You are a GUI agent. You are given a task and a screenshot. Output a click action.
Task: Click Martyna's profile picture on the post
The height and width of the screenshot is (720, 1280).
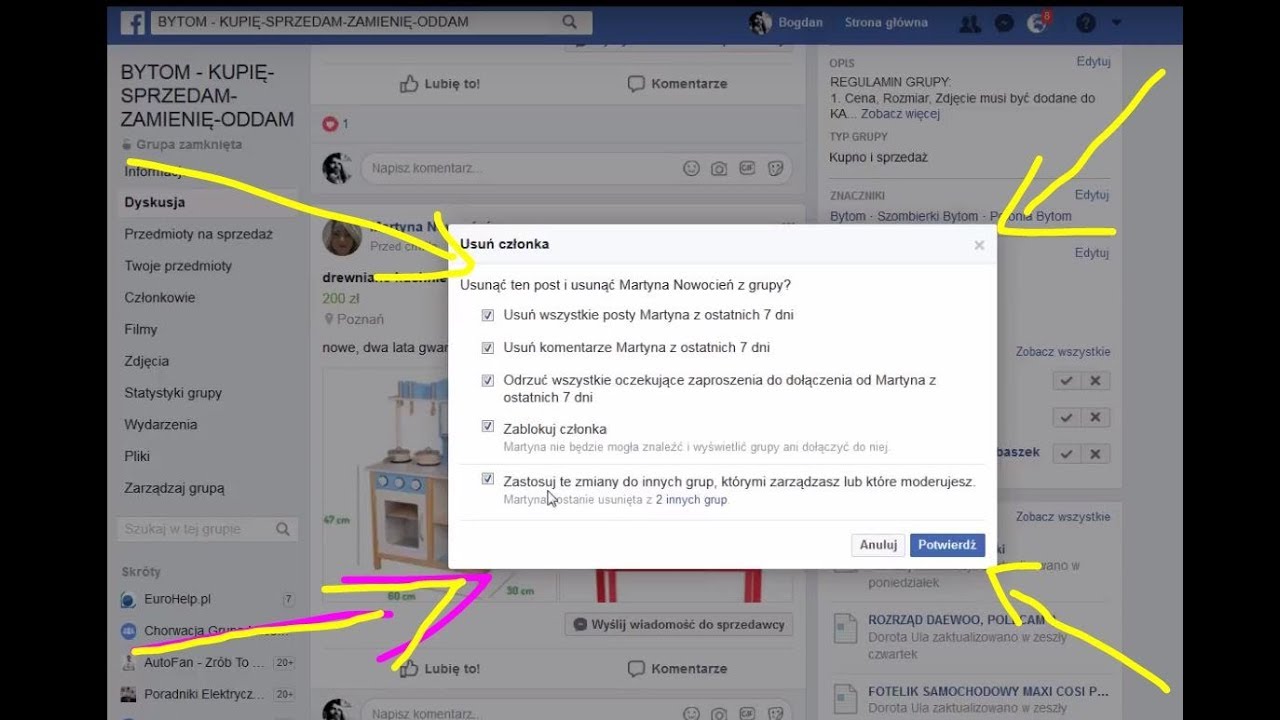tap(341, 238)
